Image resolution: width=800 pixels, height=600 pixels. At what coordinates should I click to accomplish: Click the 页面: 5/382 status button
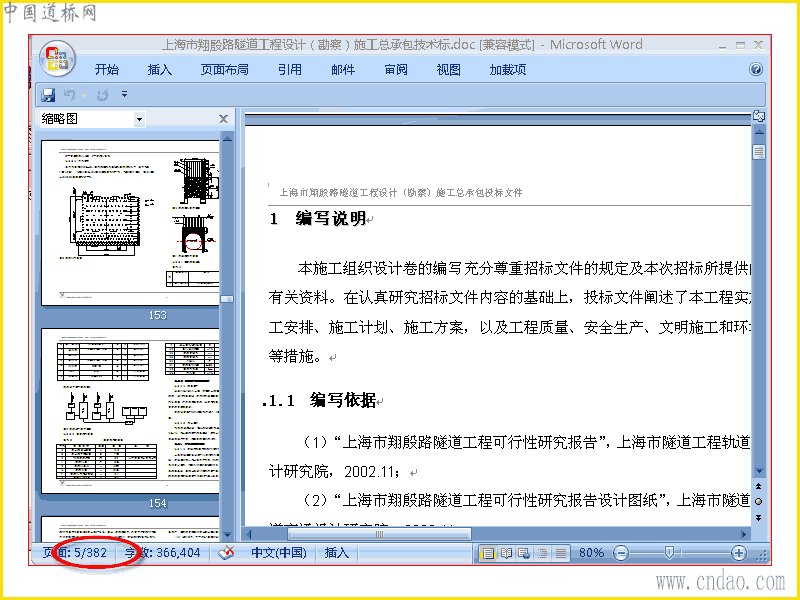tap(75, 553)
